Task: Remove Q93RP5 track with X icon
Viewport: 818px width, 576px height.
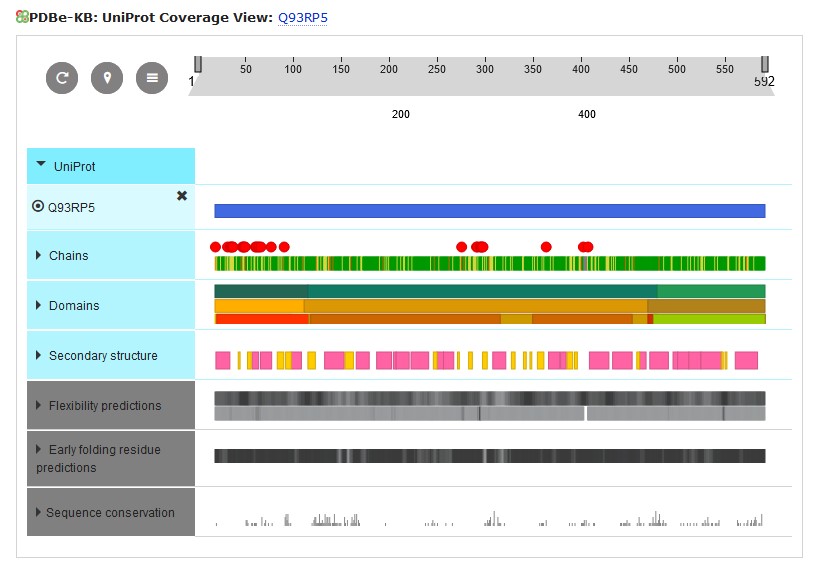Action: 182,196
